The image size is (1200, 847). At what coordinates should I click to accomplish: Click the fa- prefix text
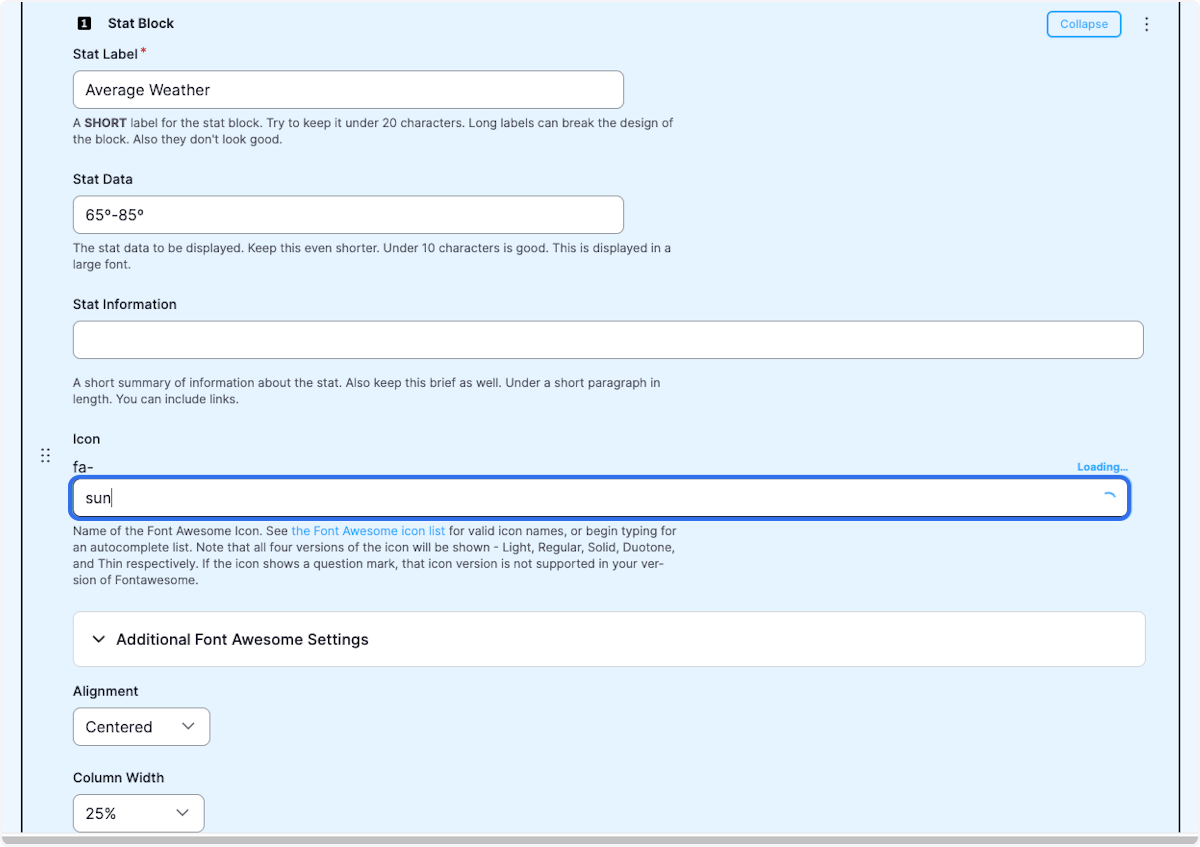click(x=83, y=466)
